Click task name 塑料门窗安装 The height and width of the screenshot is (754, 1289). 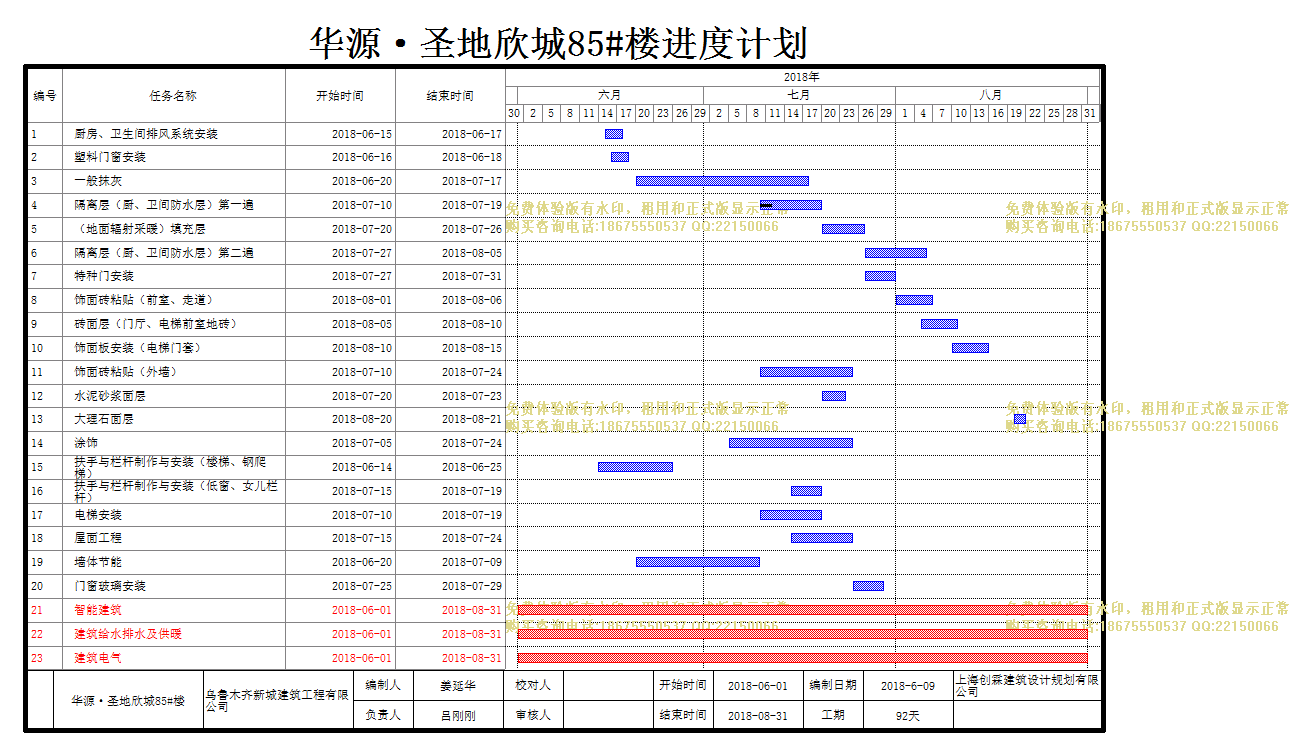click(110, 157)
